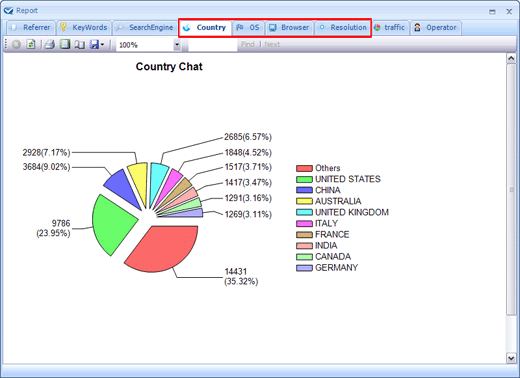Refresh the report with the refresh icon

31,44
